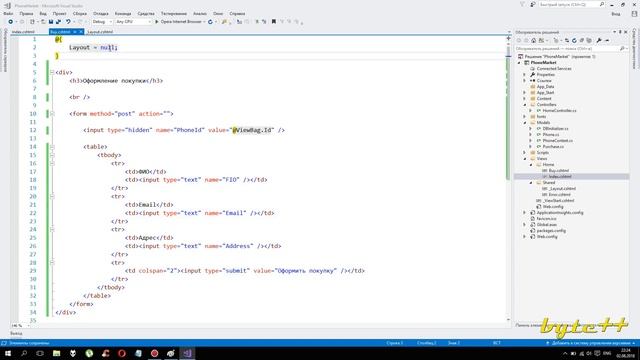
Task: Collapse the table block on line 14
Action: coord(52,147)
